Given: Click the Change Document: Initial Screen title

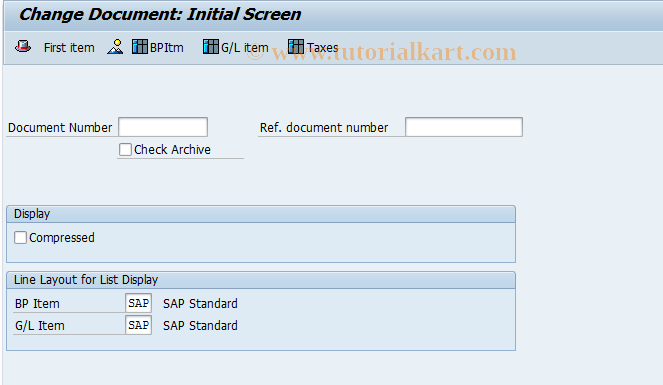Looking at the screenshot, I should click(x=160, y=14).
